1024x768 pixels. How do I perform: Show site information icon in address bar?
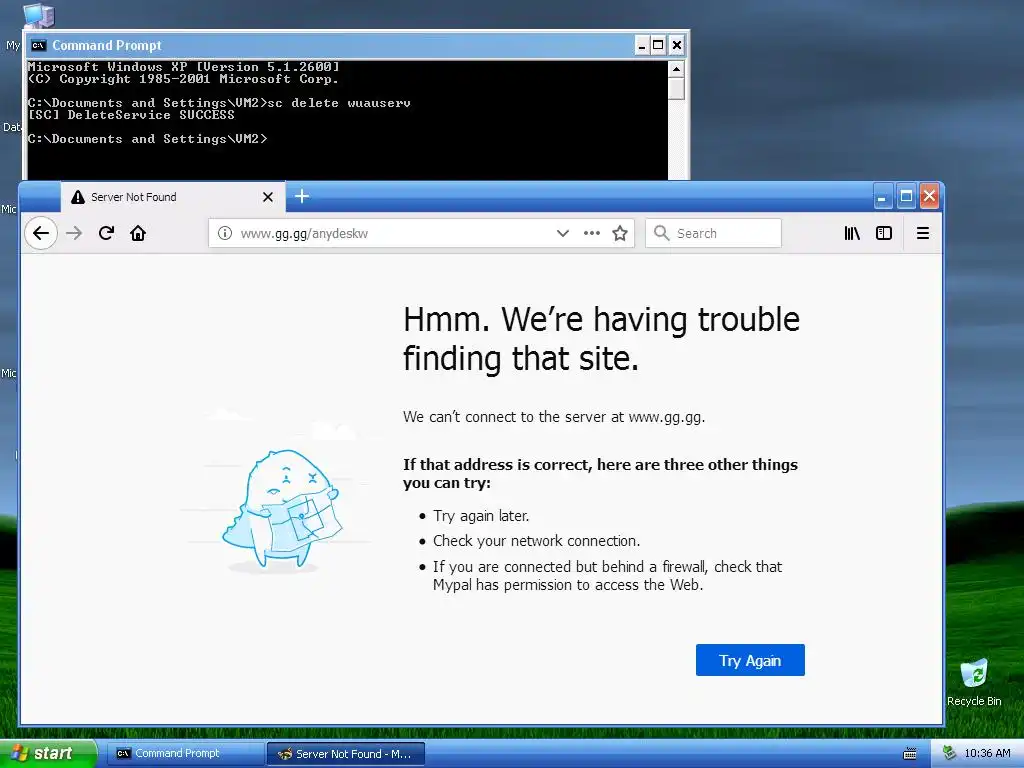[x=225, y=233]
